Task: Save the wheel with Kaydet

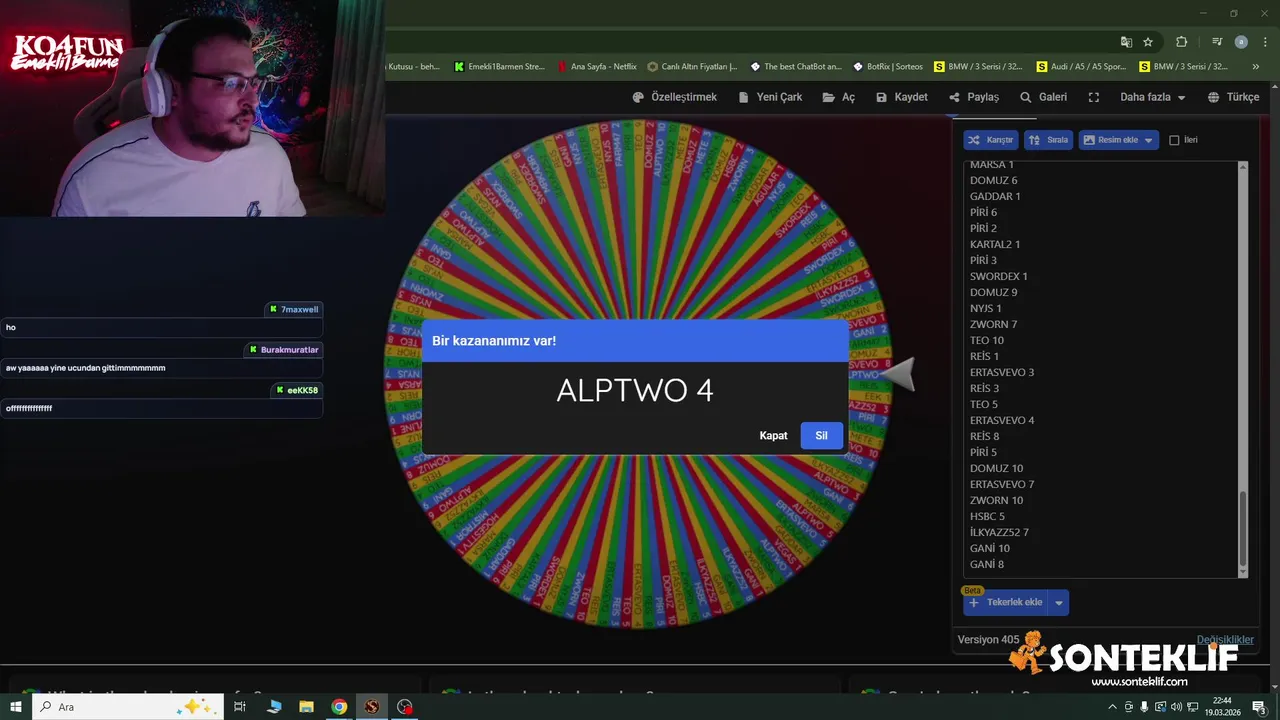Action: (901, 97)
